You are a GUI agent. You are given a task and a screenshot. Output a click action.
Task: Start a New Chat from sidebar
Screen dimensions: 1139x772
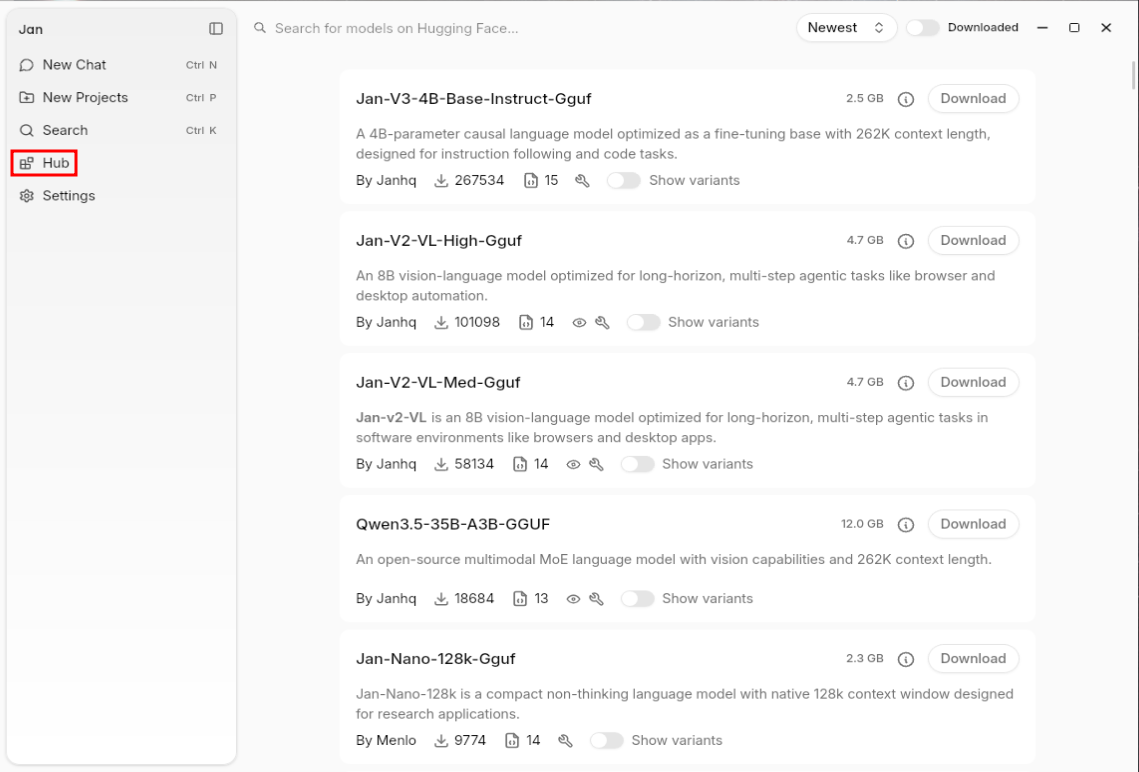(118, 65)
